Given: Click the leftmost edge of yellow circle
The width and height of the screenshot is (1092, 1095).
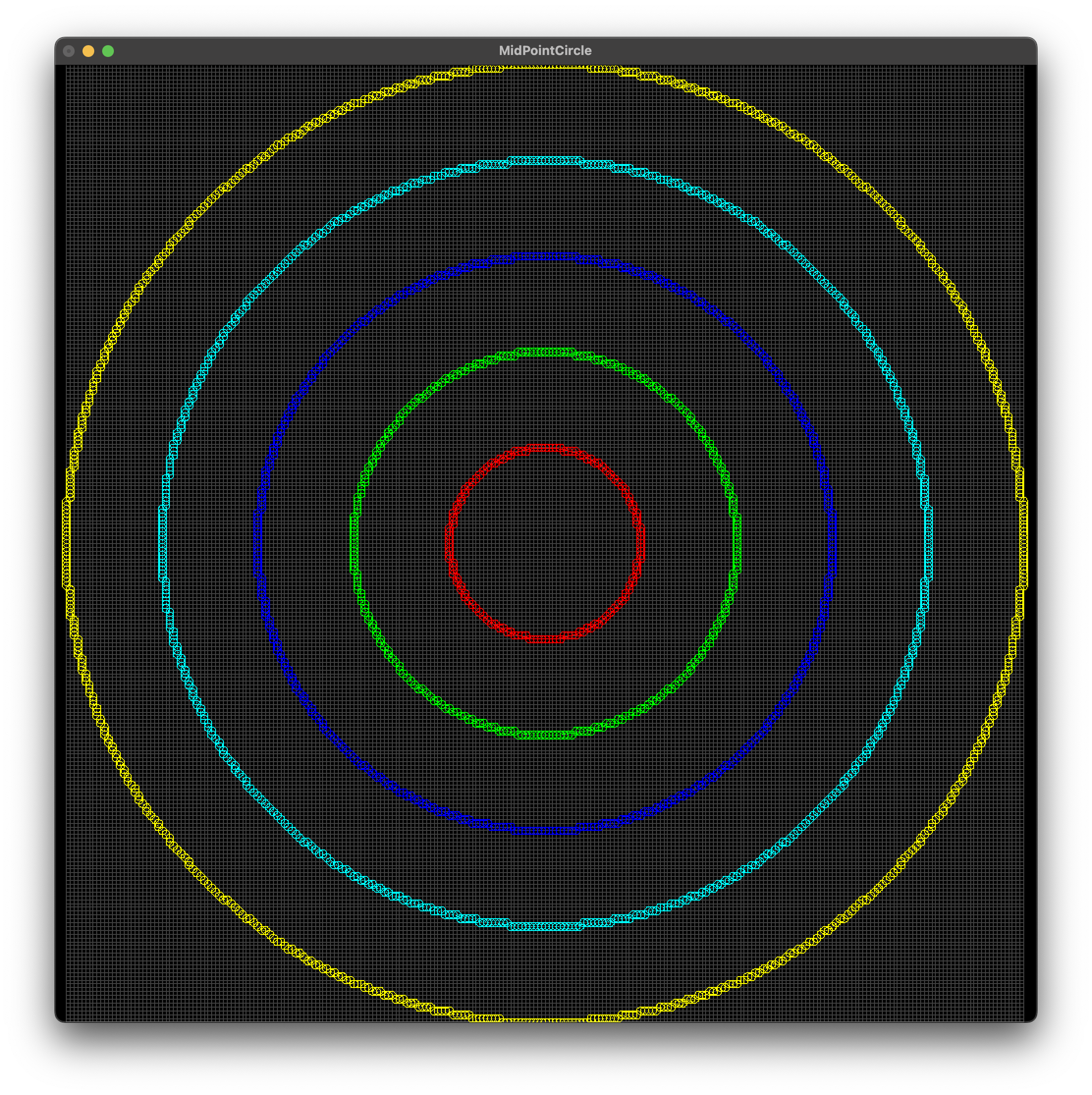Looking at the screenshot, I should click(66, 544).
